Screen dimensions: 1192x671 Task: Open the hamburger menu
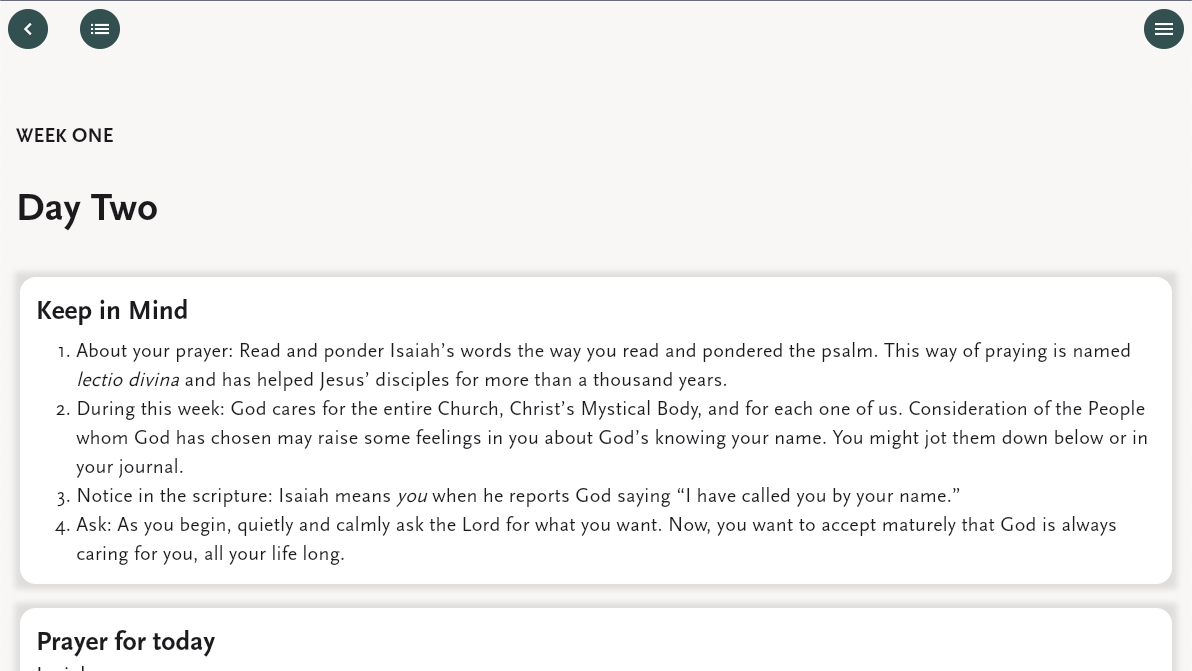click(1163, 29)
